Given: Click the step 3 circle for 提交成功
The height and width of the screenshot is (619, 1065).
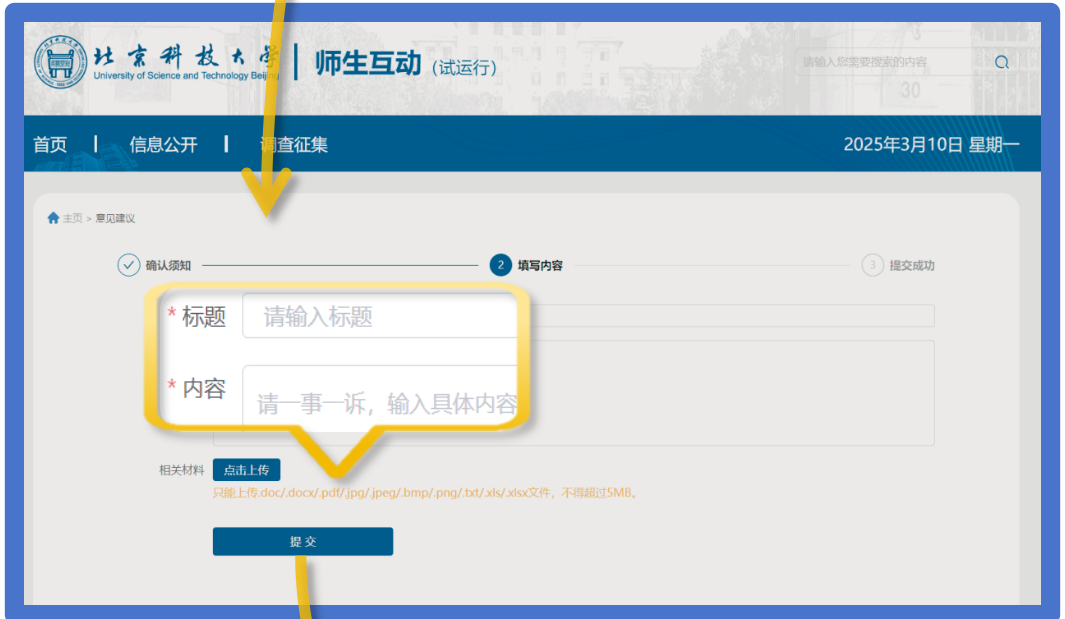Looking at the screenshot, I should 873,265.
